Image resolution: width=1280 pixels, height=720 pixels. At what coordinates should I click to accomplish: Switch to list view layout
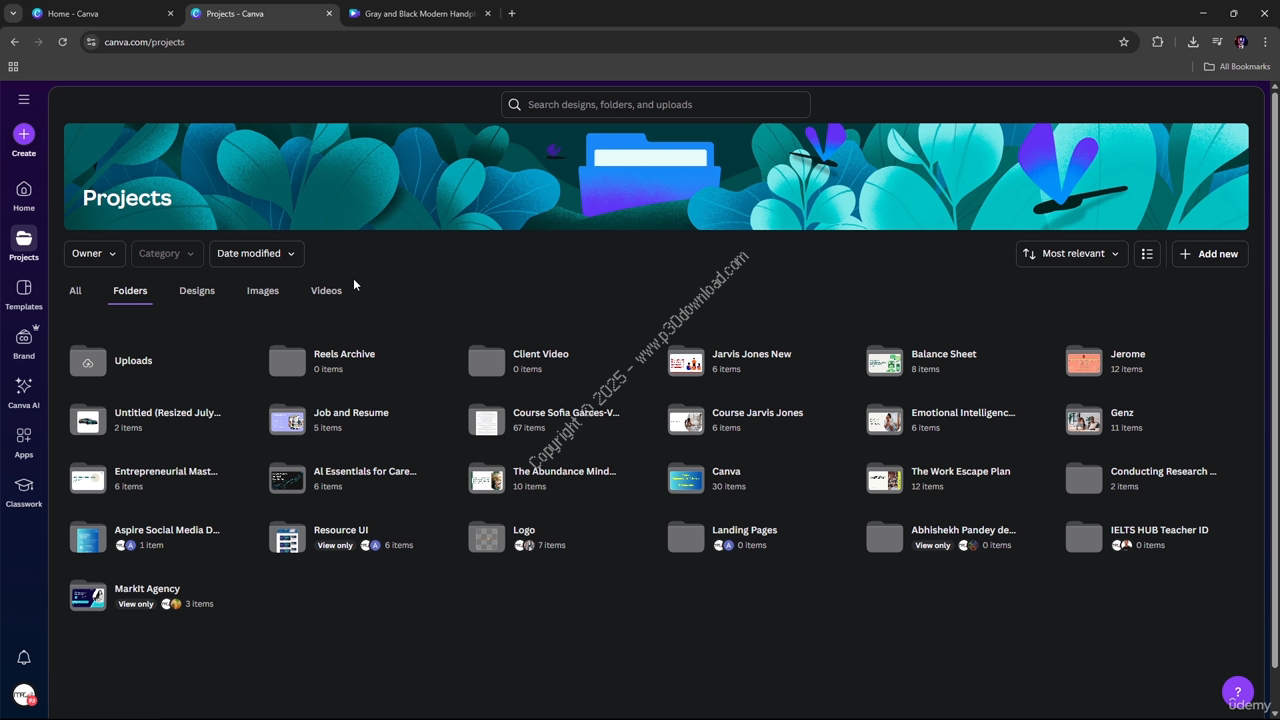coord(1147,254)
